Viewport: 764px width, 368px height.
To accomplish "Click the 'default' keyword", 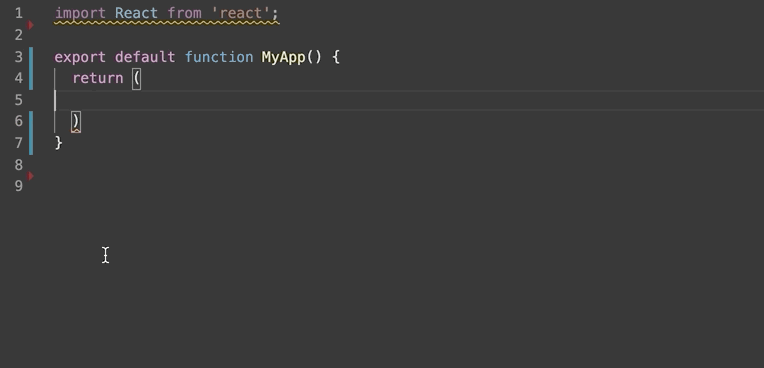I will 145,57.
